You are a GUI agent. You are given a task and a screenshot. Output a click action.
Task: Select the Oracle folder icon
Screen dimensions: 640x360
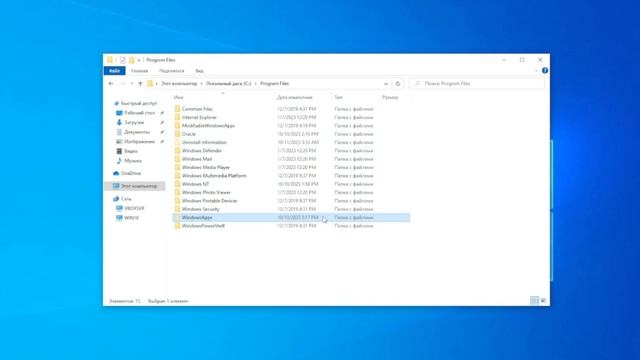click(177, 134)
